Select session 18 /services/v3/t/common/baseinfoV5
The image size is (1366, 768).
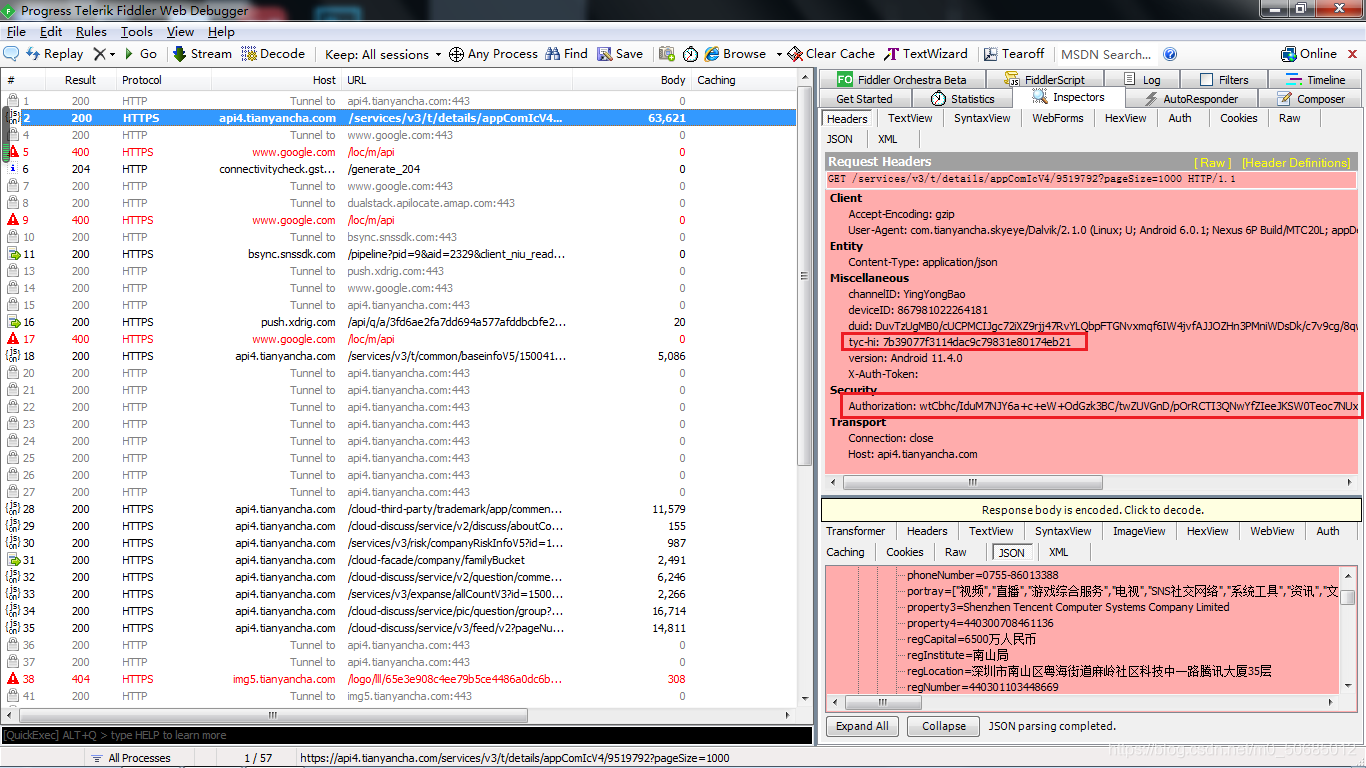pyautogui.click(x=400, y=356)
